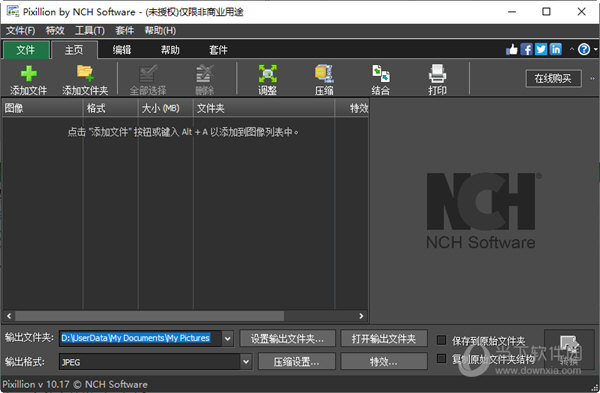Click the 压缩设置... button

click(x=297, y=362)
